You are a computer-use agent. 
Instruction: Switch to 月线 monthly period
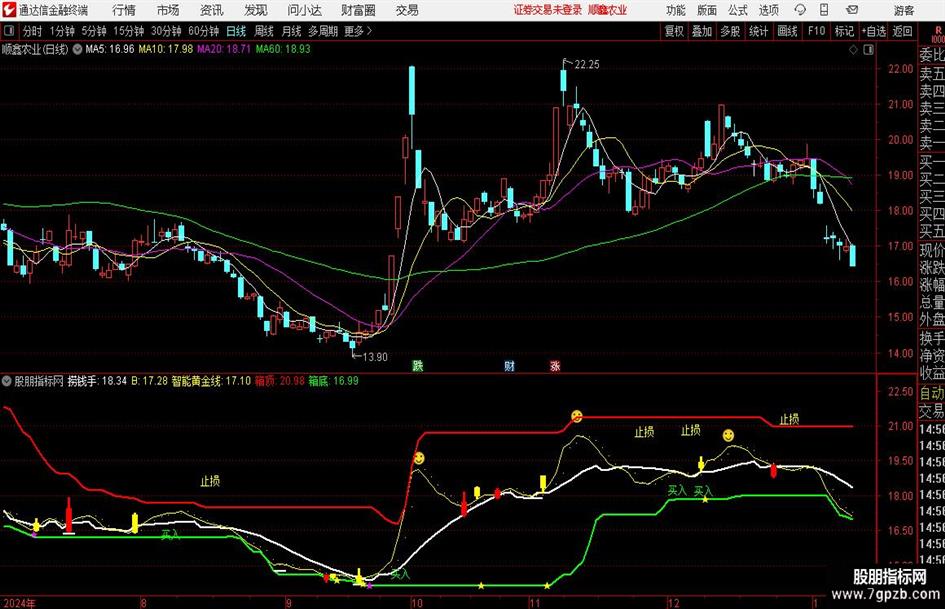[292, 31]
